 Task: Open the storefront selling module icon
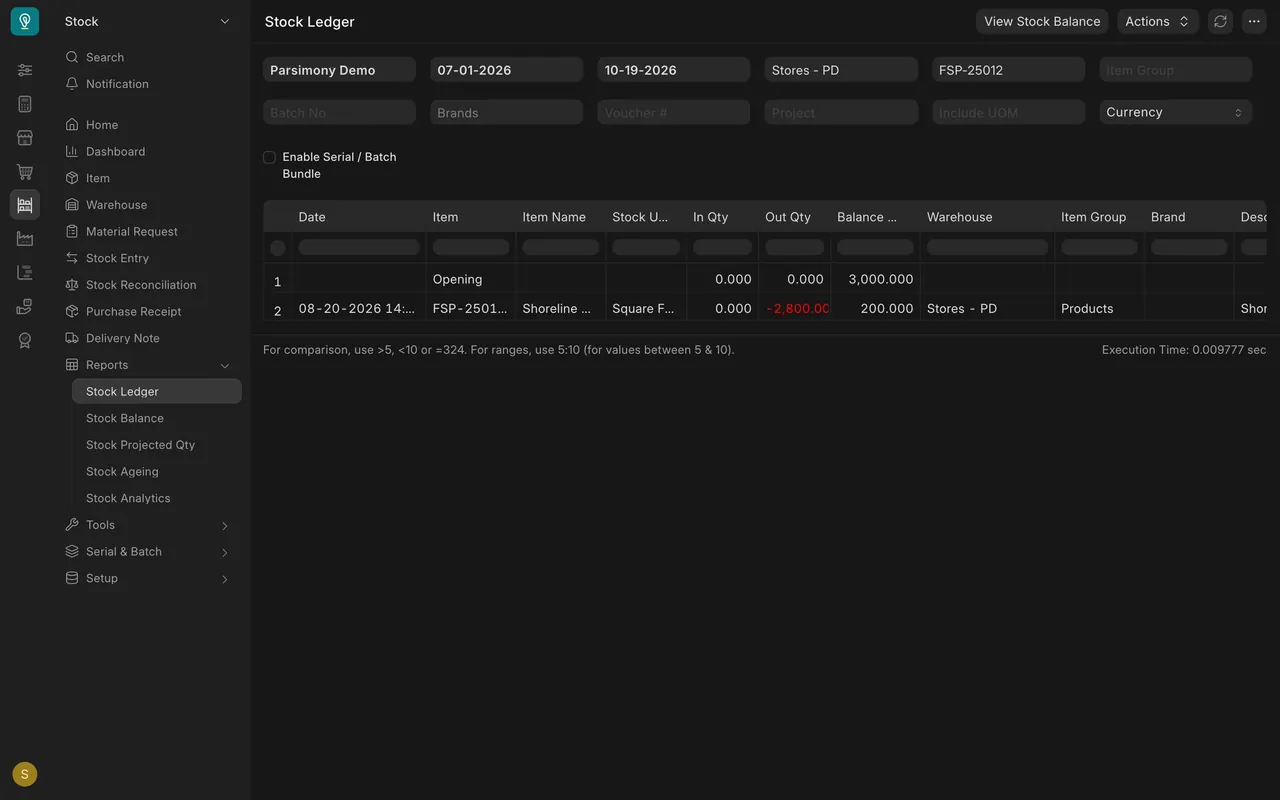click(25, 138)
